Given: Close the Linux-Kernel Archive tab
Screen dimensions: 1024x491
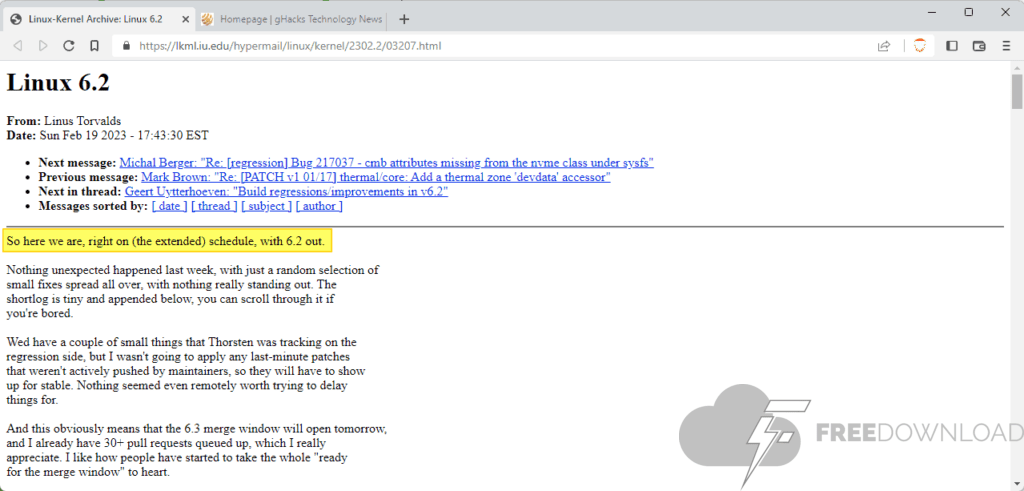Looking at the screenshot, I should click(181, 19).
